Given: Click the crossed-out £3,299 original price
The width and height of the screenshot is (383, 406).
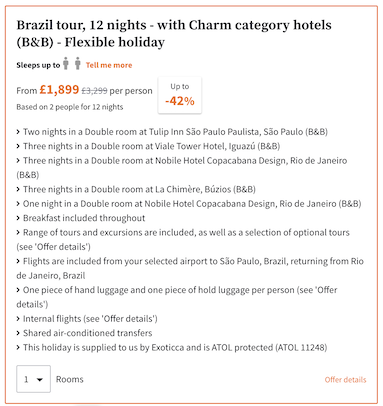Looking at the screenshot, I should click(94, 91).
